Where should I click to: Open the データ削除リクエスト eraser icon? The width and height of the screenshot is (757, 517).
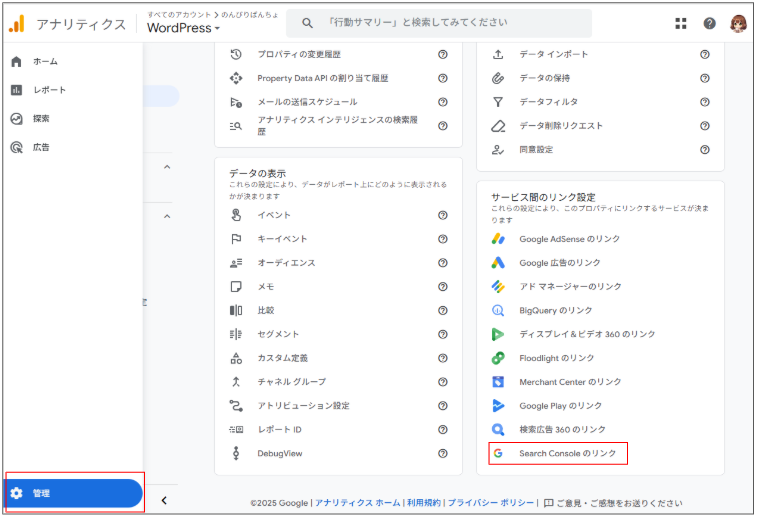pos(498,126)
